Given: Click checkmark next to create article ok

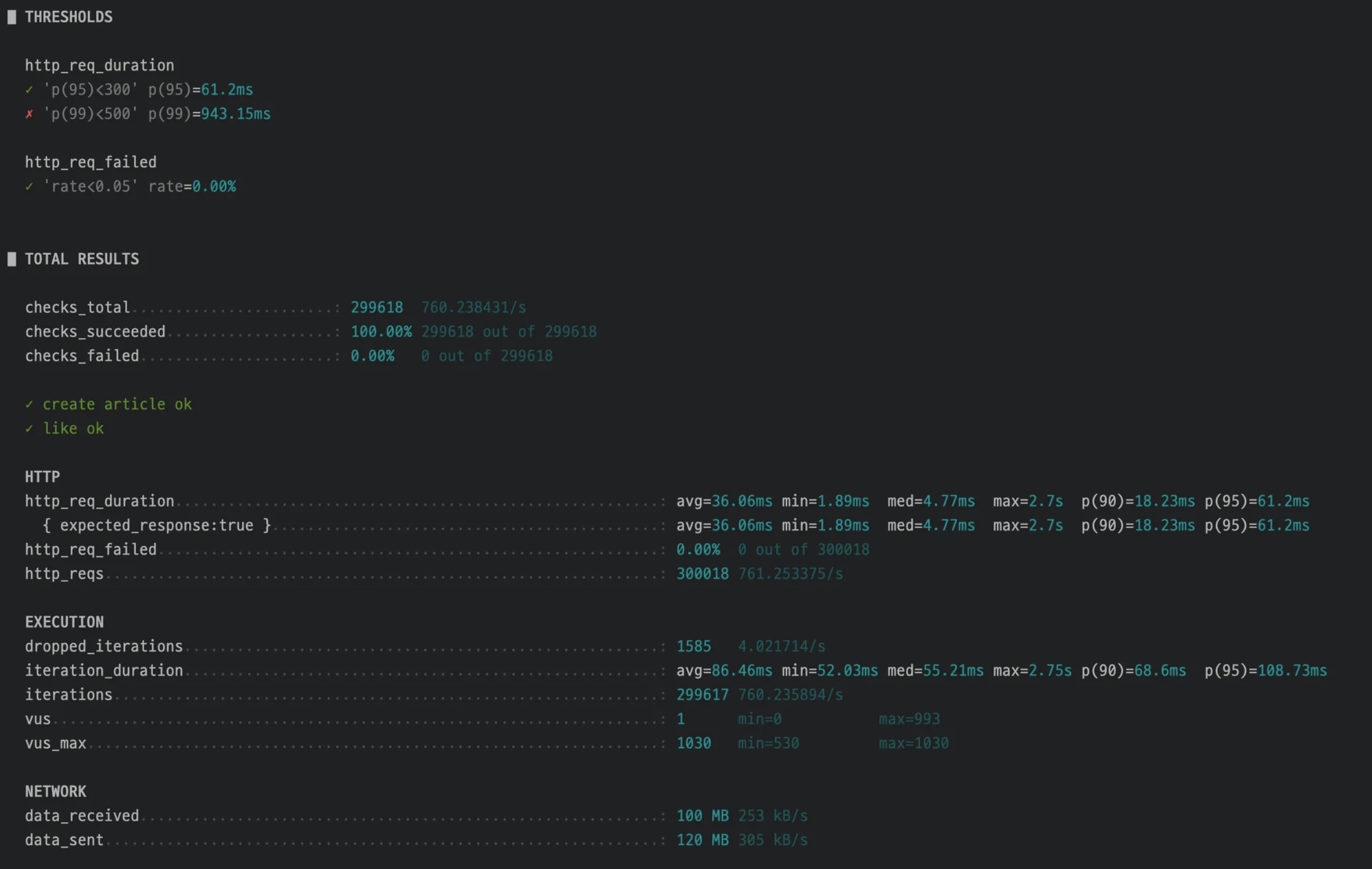Looking at the screenshot, I should pyautogui.click(x=29, y=404).
